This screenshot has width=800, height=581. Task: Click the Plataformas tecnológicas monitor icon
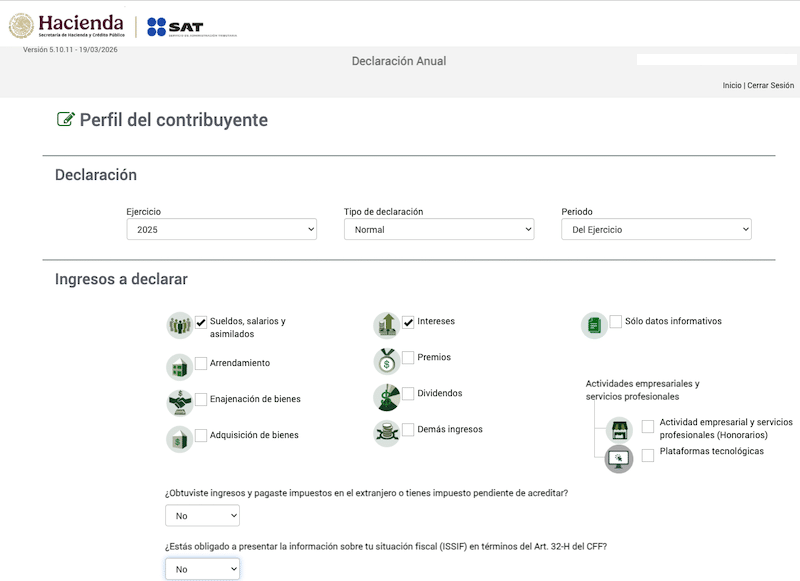[x=620, y=459]
